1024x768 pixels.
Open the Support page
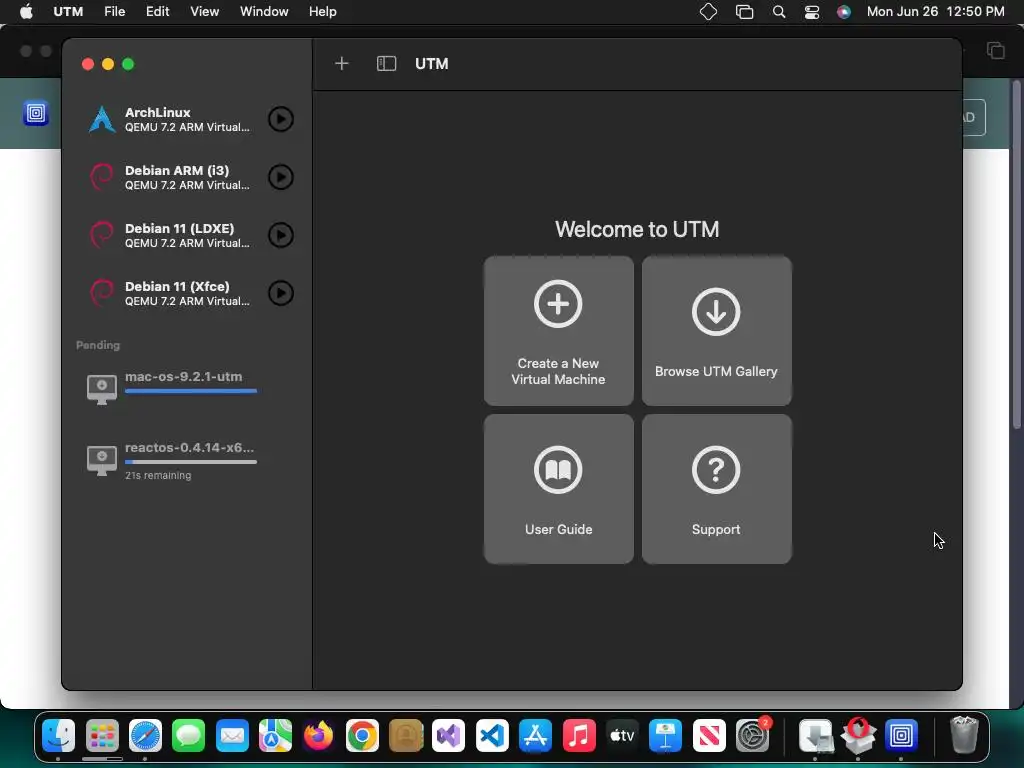point(716,488)
